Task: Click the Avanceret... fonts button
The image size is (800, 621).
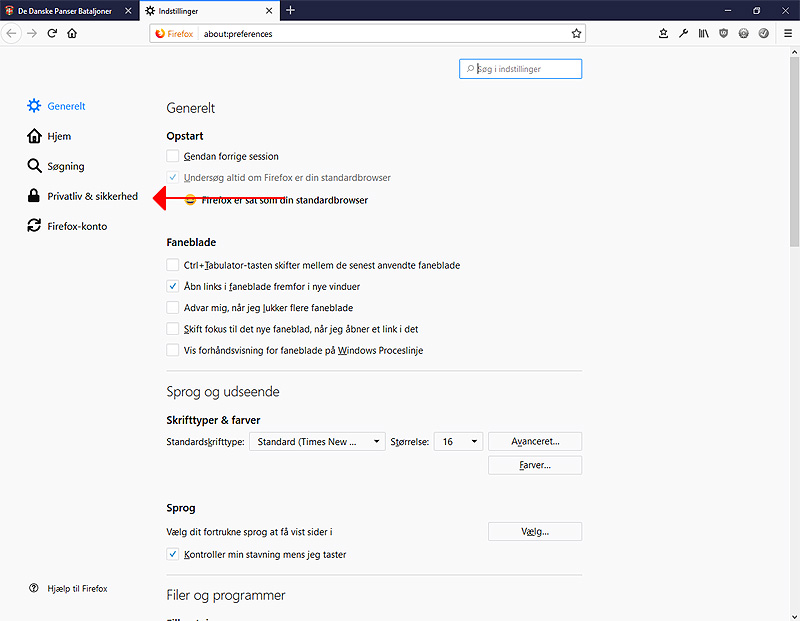Action: (535, 441)
